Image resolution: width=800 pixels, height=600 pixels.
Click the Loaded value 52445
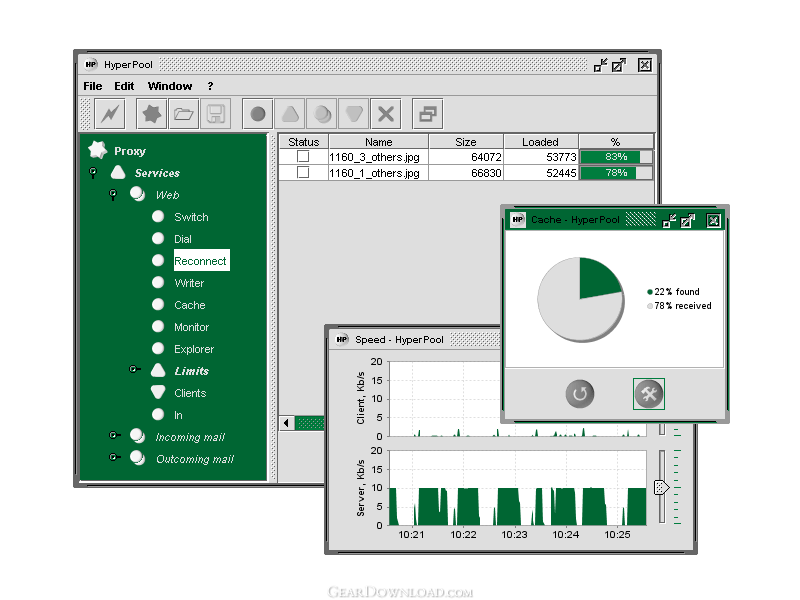pyautogui.click(x=561, y=173)
